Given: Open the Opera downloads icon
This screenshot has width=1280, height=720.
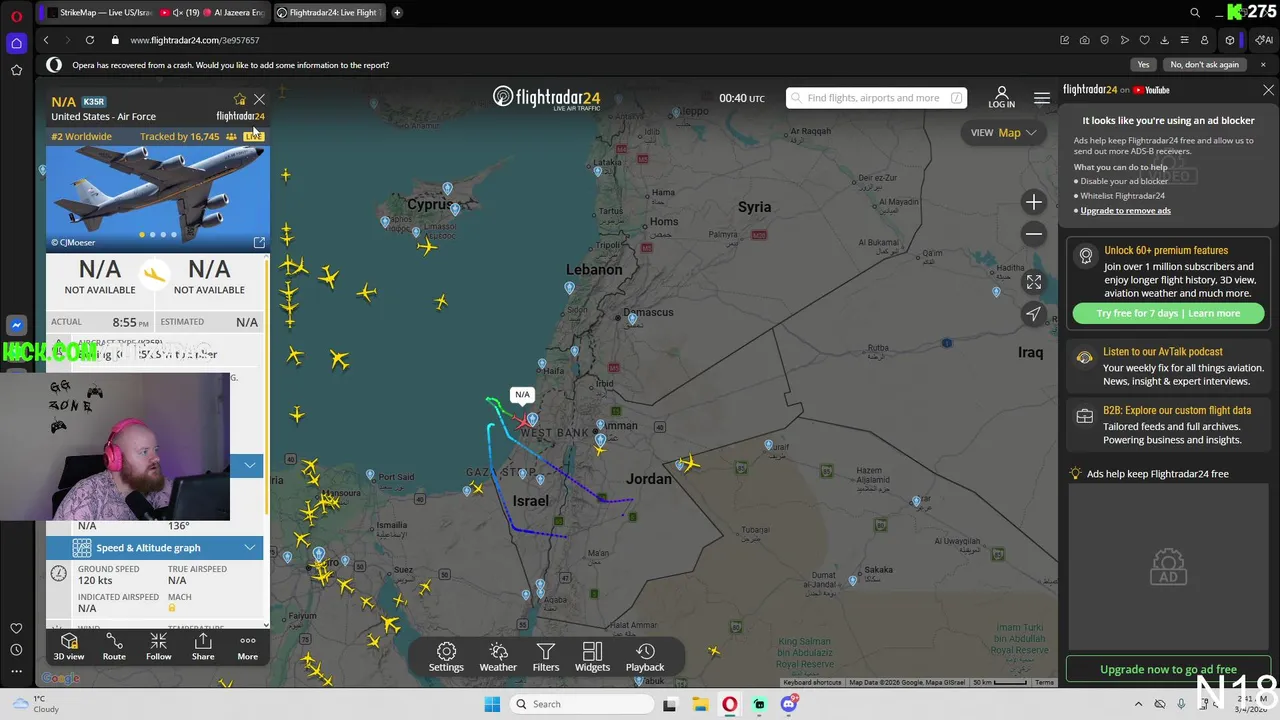Looking at the screenshot, I should click(1165, 40).
